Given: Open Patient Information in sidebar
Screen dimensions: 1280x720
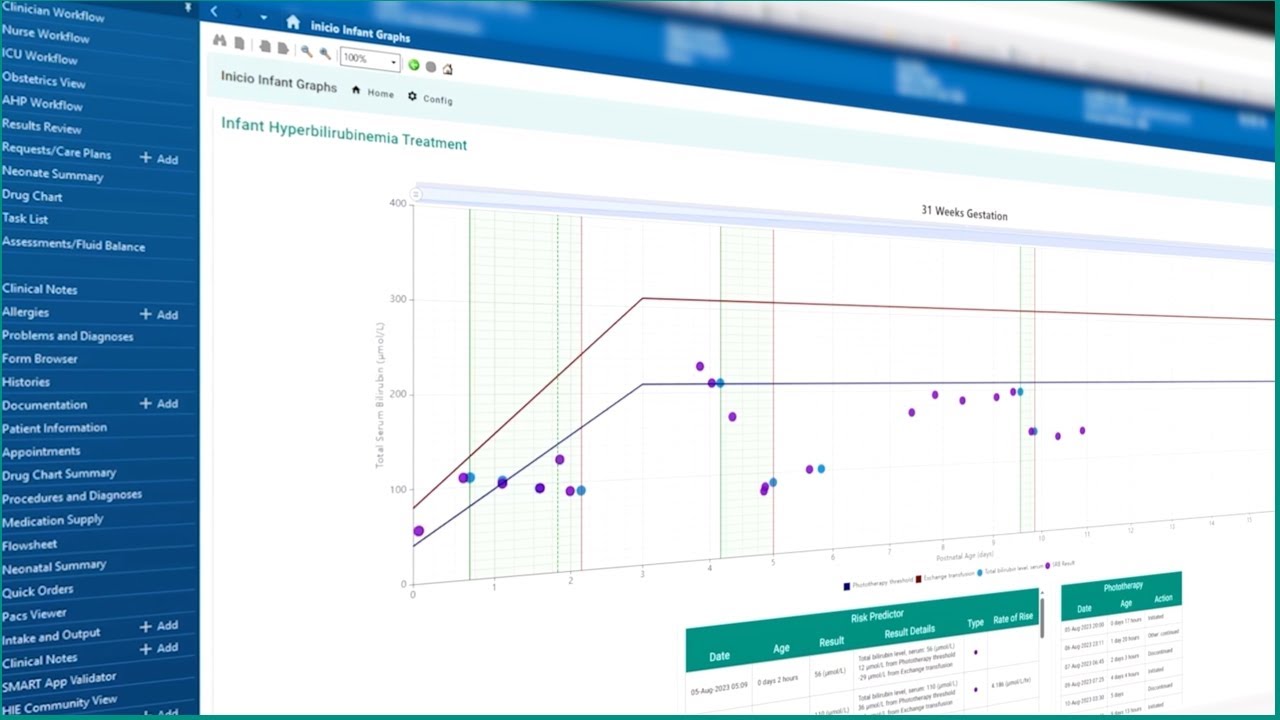Looking at the screenshot, I should (55, 428).
